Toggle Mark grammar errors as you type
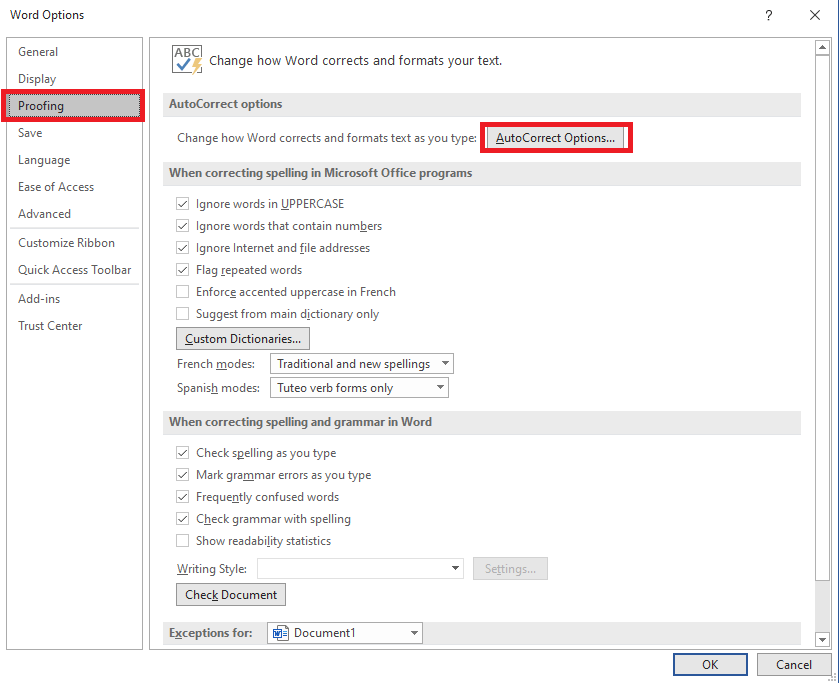Image resolution: width=839 pixels, height=683 pixels. (x=182, y=475)
